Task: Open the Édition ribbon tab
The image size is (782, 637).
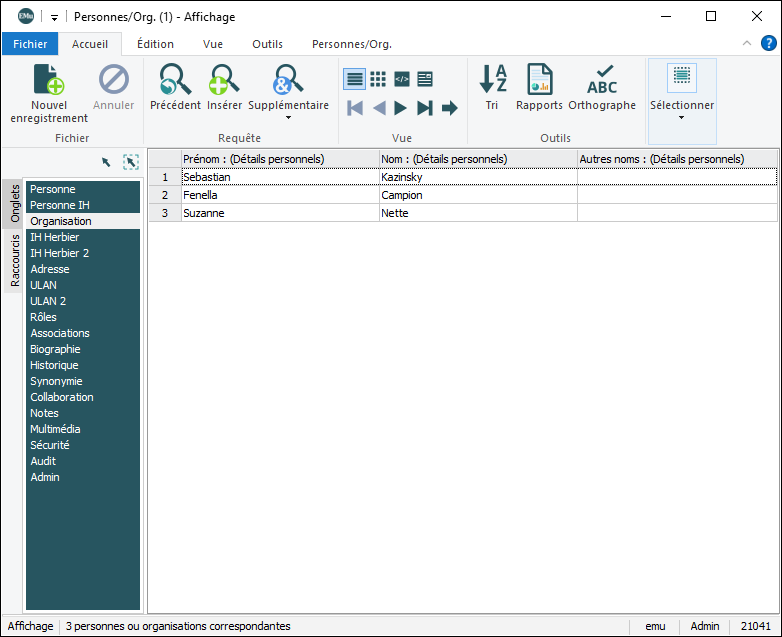Action: 155,44
